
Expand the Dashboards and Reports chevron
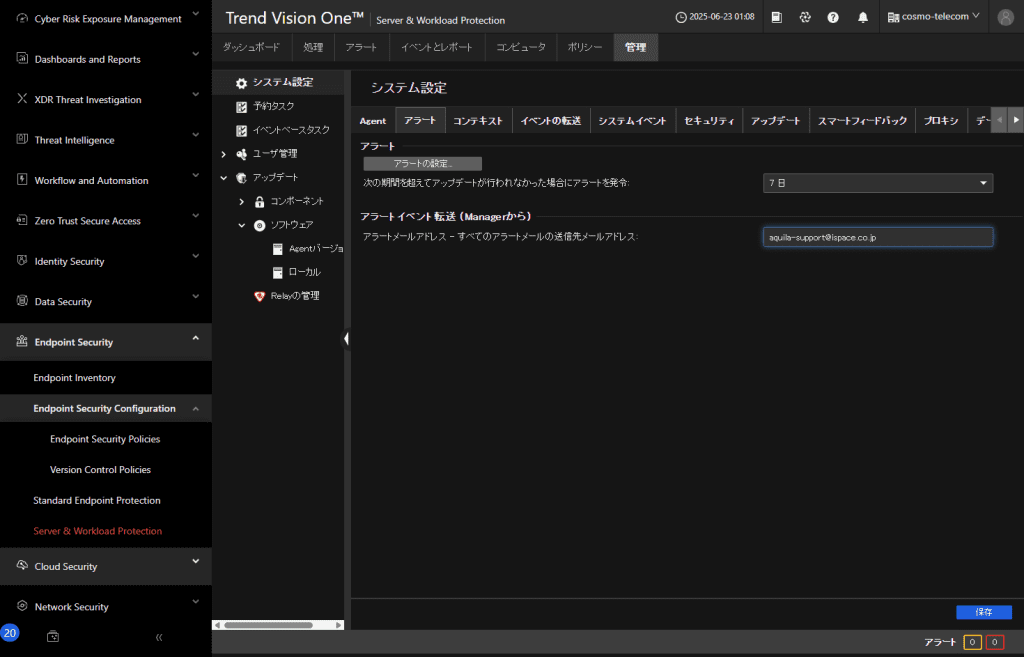click(x=195, y=54)
